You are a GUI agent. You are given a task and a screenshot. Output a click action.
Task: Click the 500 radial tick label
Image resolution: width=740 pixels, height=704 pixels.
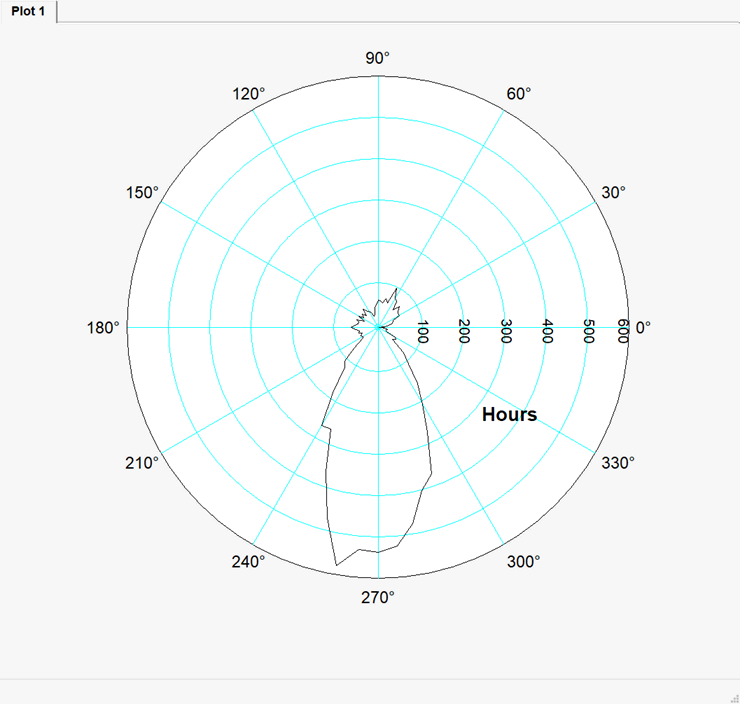[x=589, y=332]
